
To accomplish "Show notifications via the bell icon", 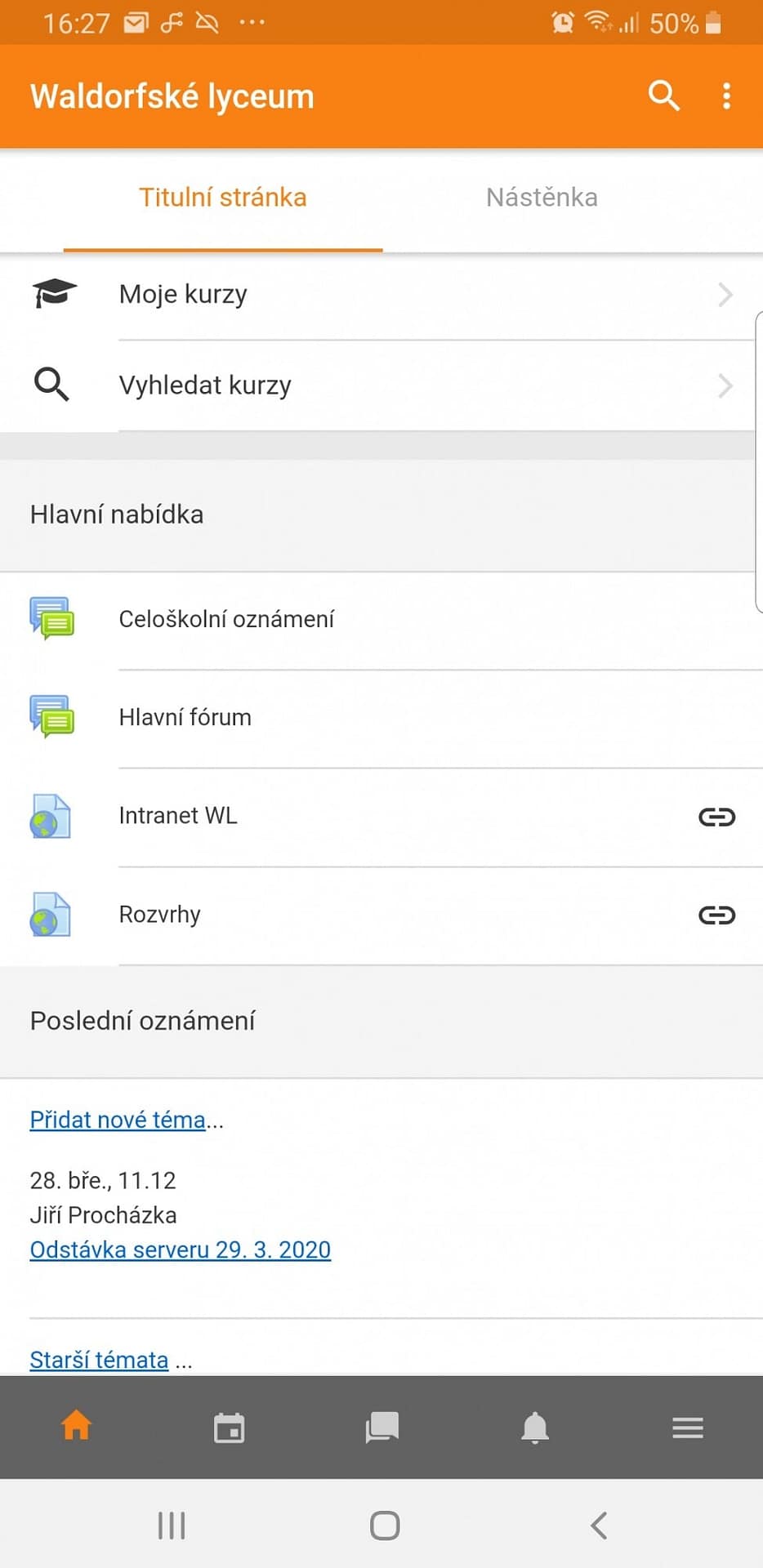I will coord(535,1428).
